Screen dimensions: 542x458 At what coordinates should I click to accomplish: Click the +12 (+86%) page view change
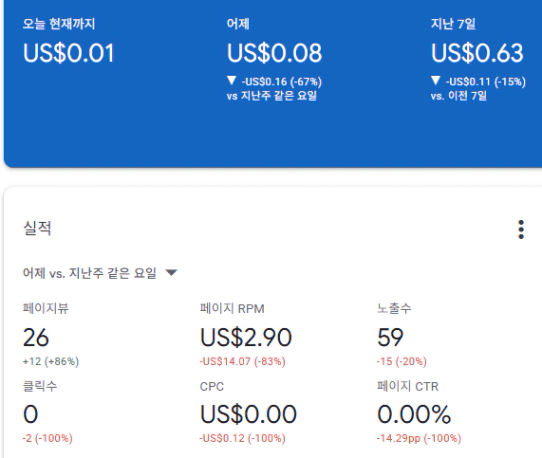[51, 362]
